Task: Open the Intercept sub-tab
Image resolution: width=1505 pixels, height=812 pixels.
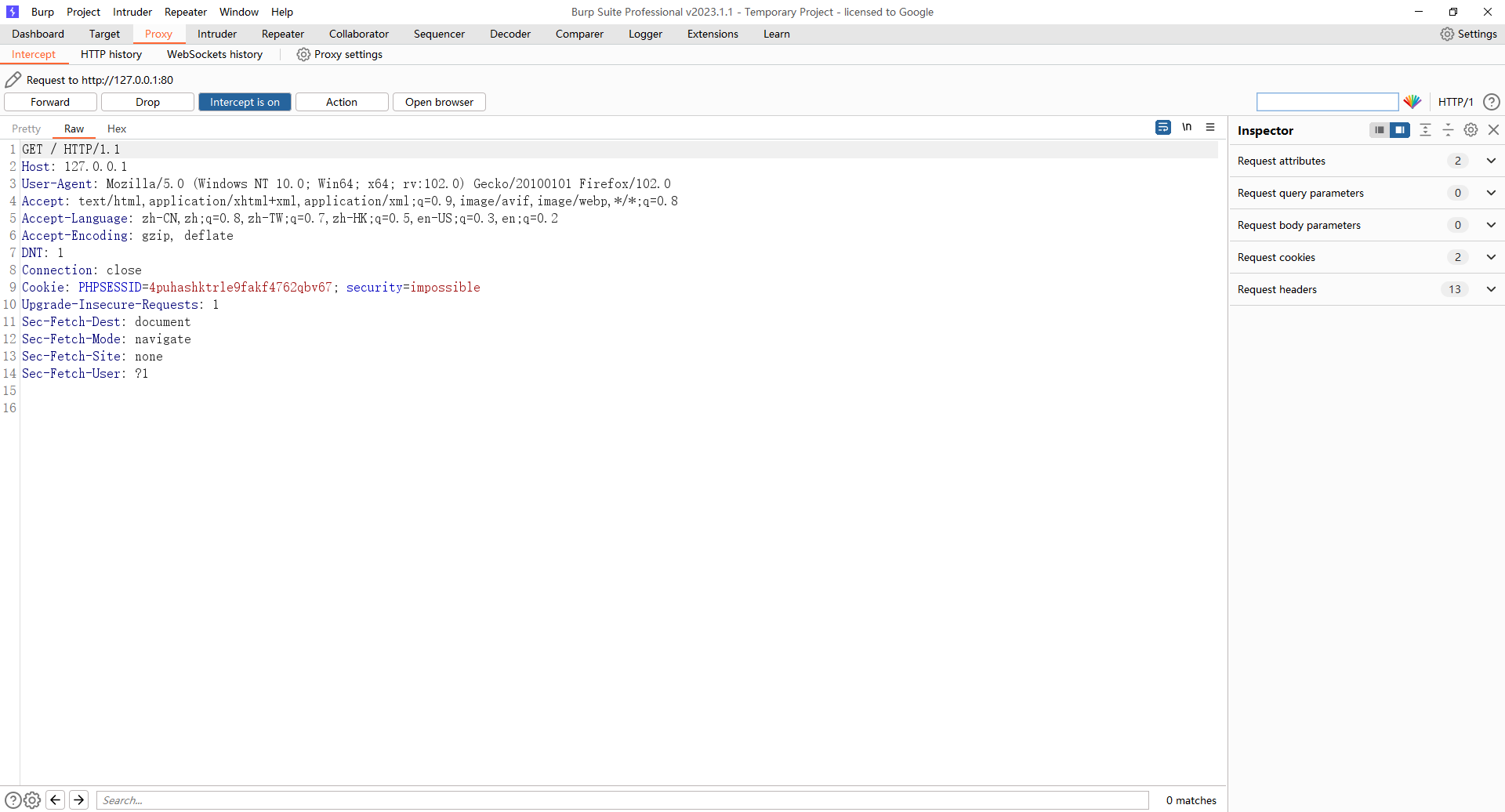Action: tap(34, 54)
